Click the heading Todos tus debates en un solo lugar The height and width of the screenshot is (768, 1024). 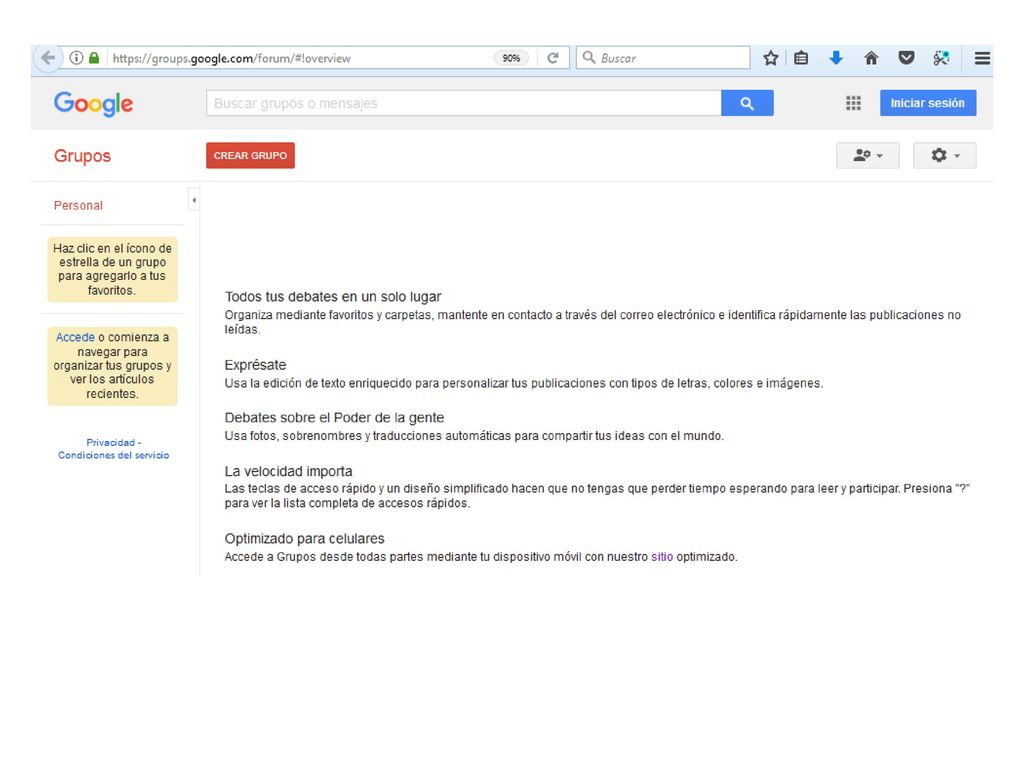tap(333, 297)
